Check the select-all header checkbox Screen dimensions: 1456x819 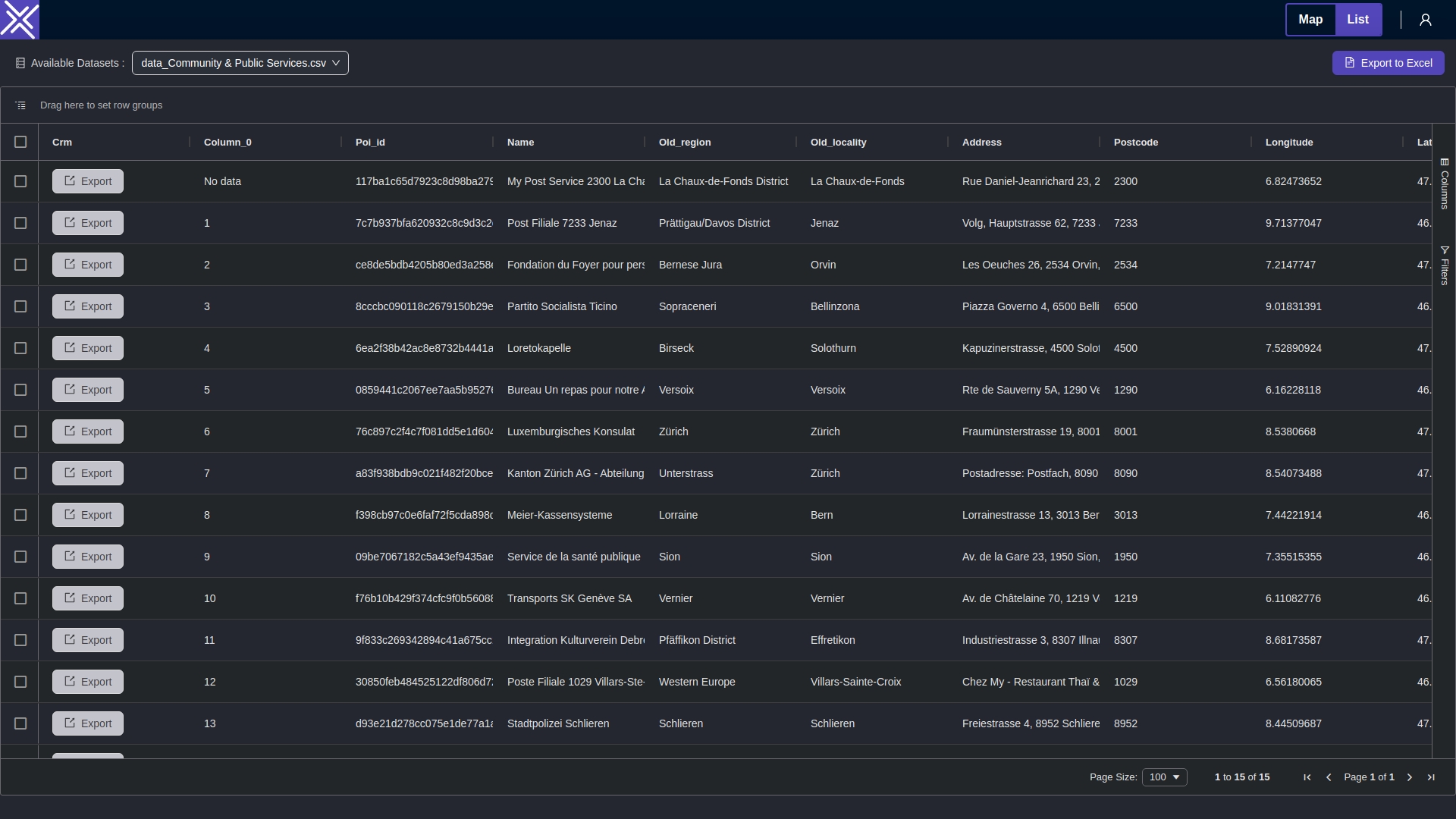pyautogui.click(x=20, y=142)
